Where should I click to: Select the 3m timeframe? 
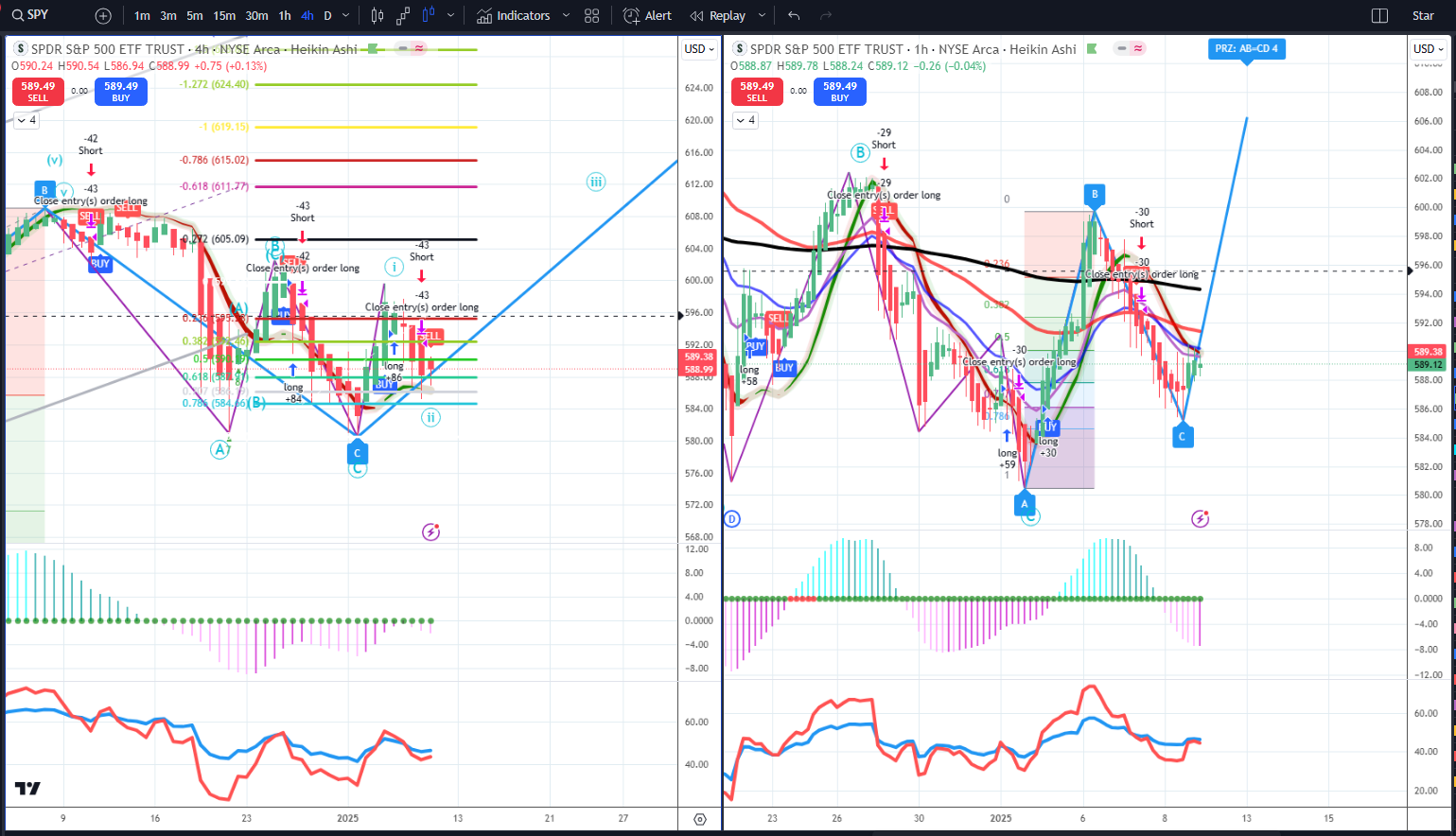168,16
